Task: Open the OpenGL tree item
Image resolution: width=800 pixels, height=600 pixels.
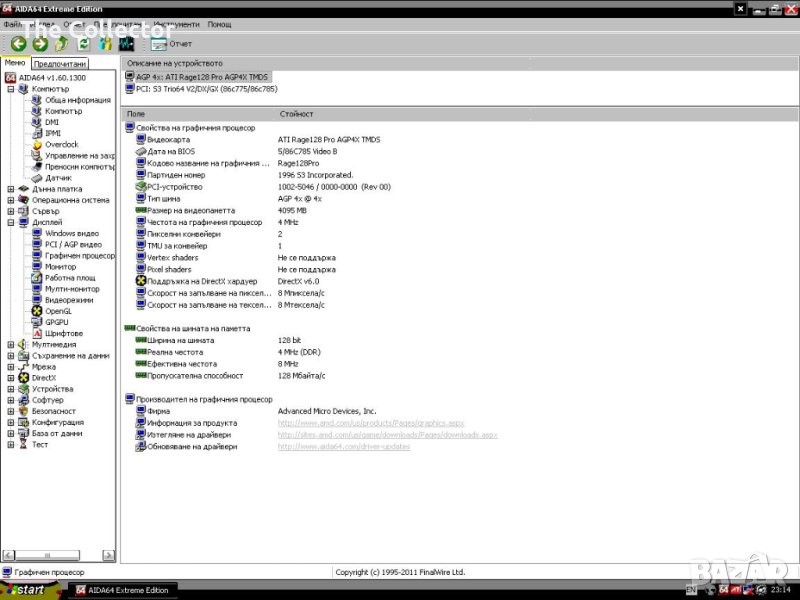Action: [x=58, y=311]
